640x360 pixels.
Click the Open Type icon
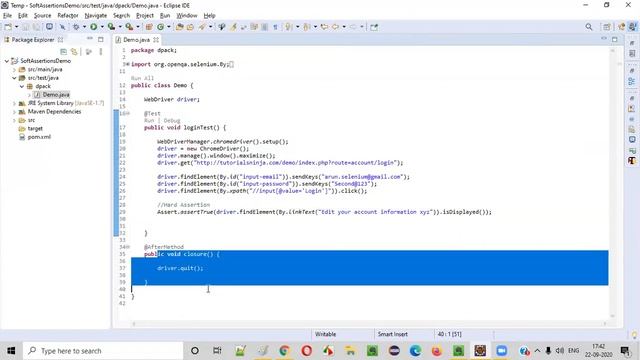click(180, 27)
